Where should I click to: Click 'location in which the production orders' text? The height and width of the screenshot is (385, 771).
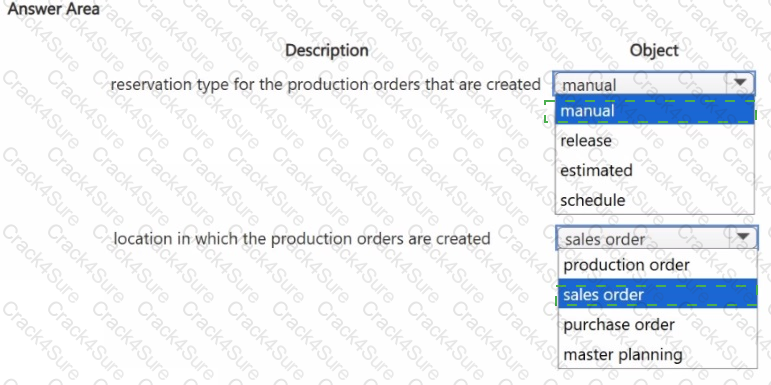(x=302, y=239)
